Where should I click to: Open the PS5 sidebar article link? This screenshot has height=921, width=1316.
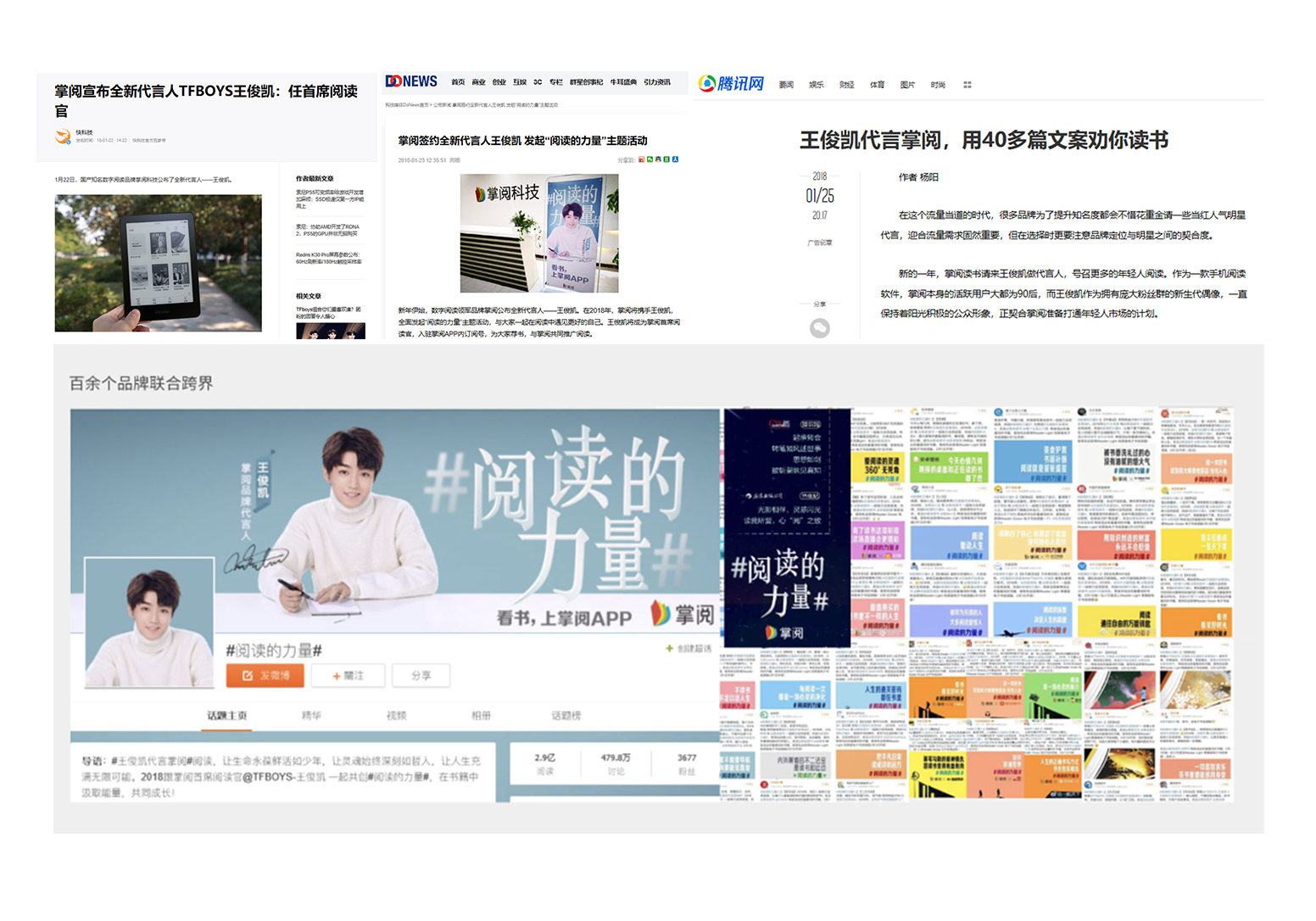click(330, 199)
